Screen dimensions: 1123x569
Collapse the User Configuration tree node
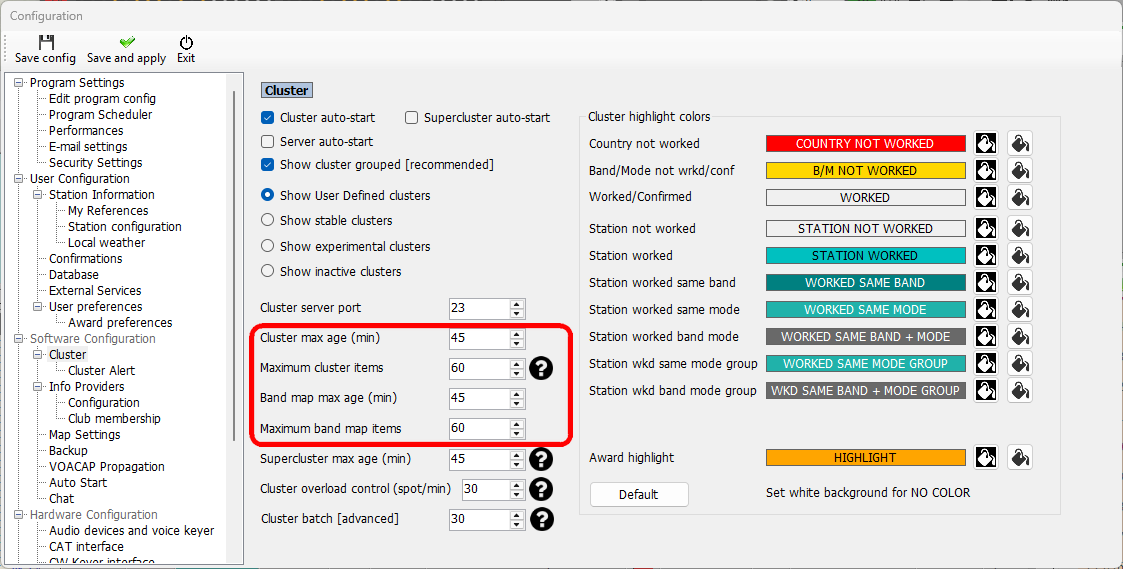[x=19, y=178]
